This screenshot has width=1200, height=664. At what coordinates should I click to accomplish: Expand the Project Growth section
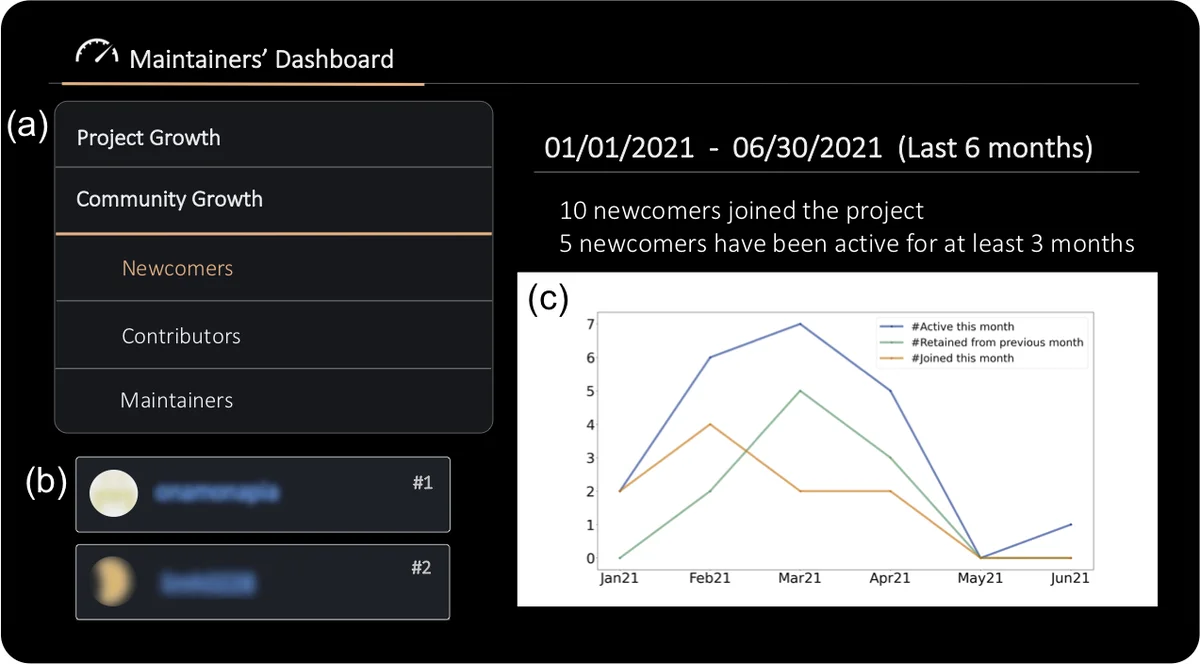click(149, 137)
